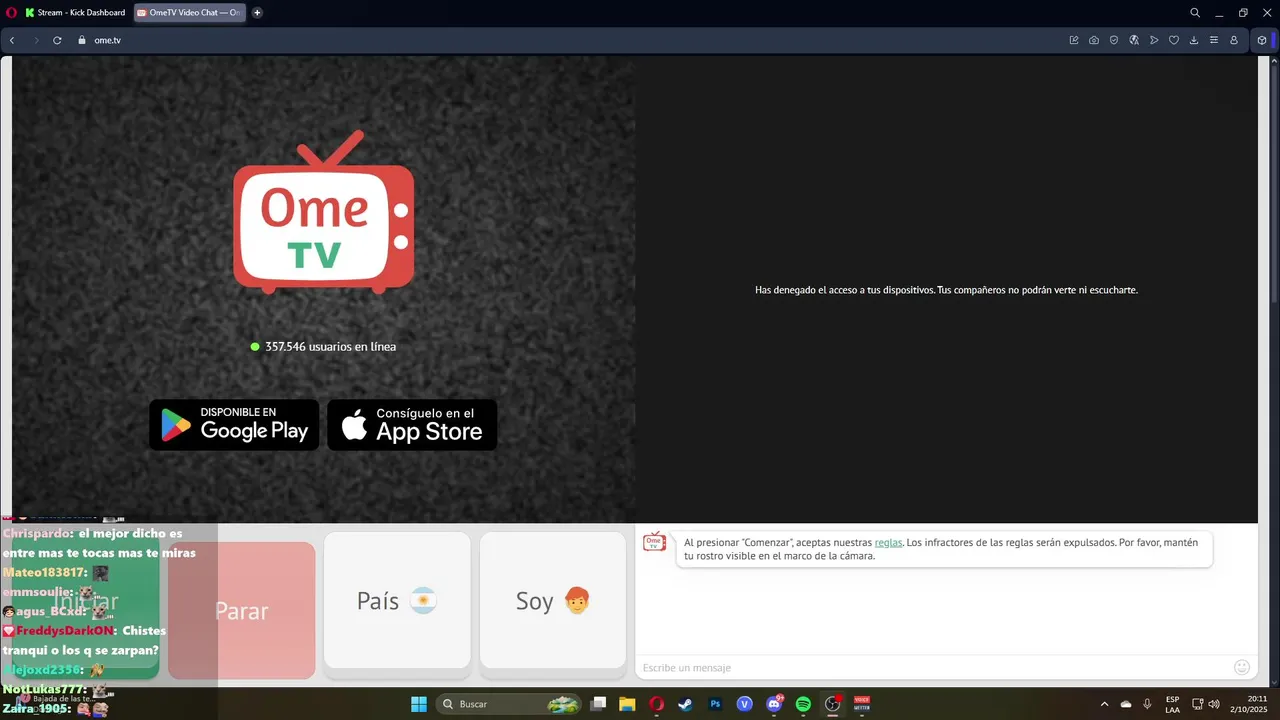Go forward with the forward arrow

[36, 40]
